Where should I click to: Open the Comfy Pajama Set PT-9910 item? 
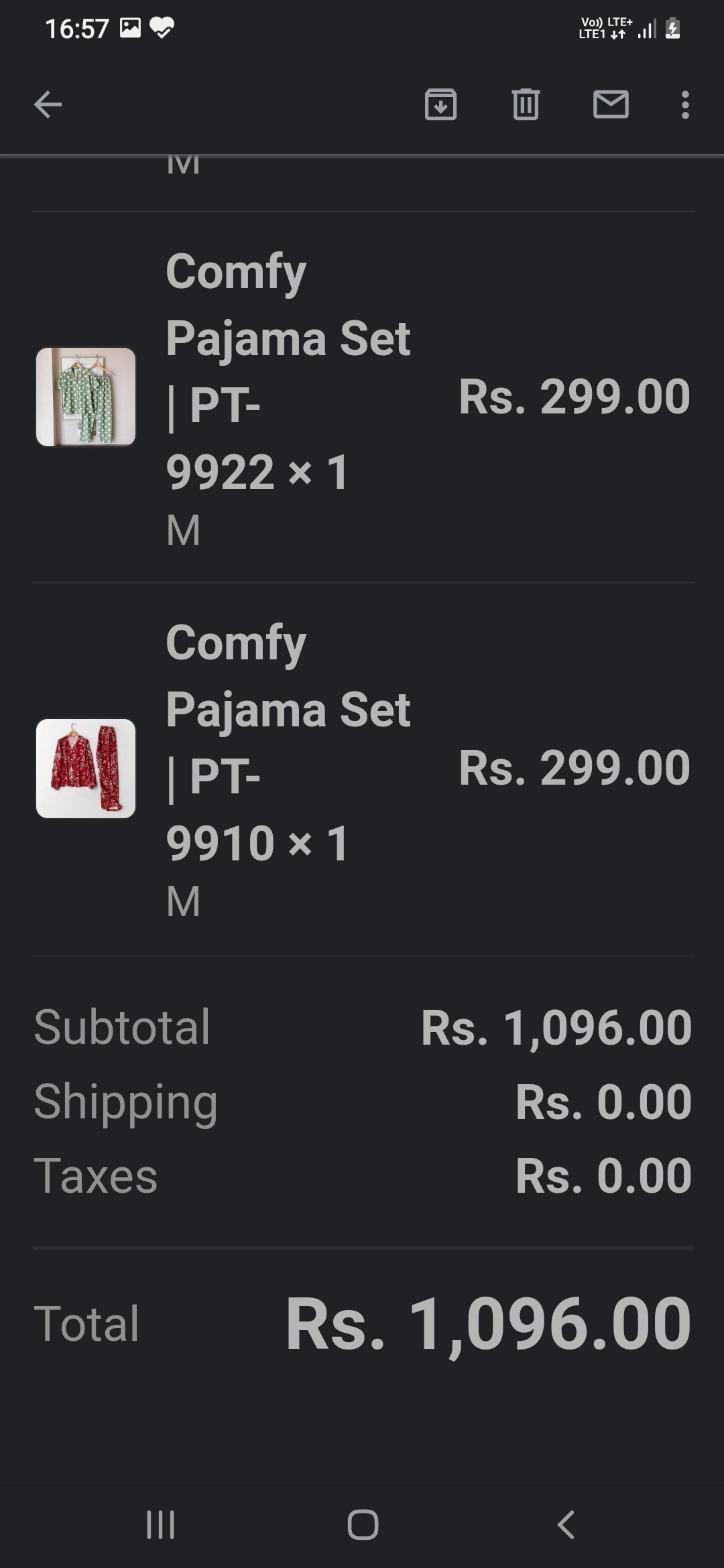pyautogui.click(x=288, y=742)
